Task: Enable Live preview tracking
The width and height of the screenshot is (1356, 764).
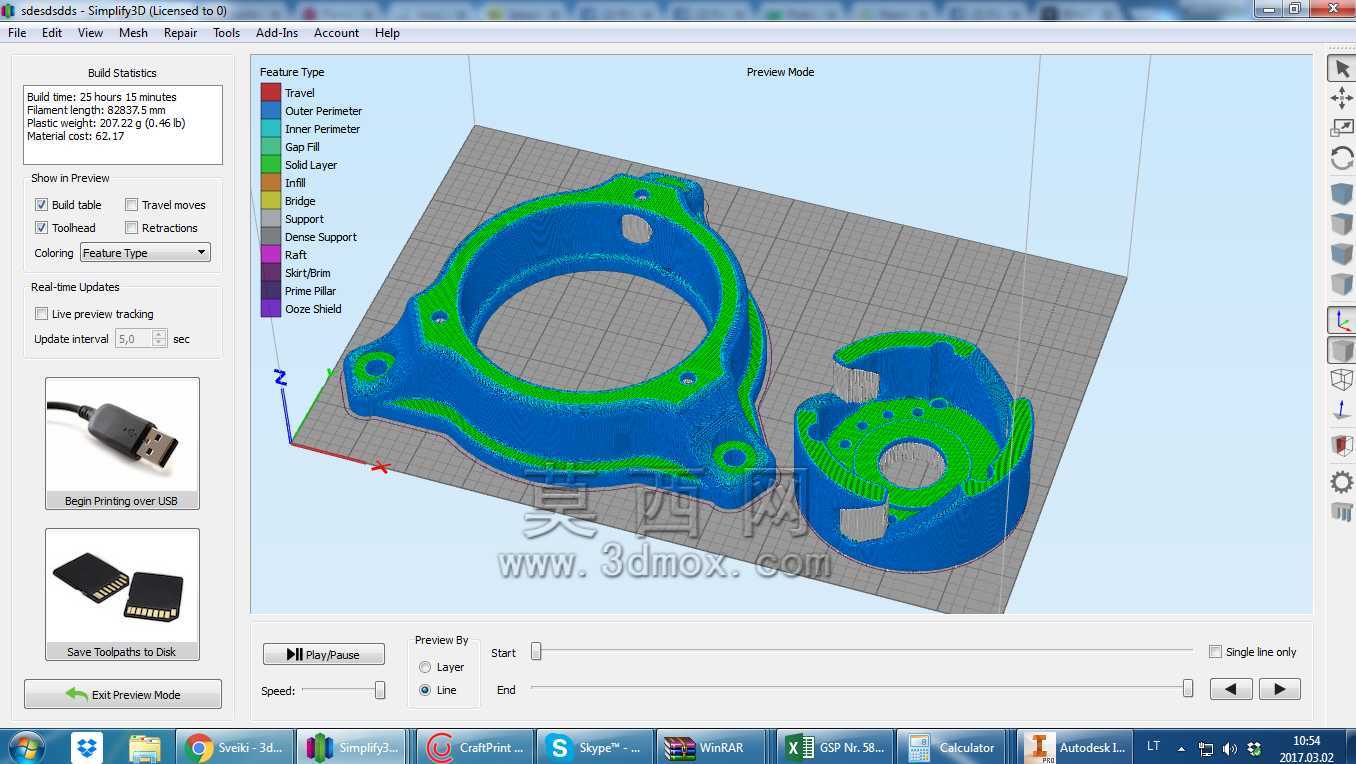Action: (x=41, y=314)
